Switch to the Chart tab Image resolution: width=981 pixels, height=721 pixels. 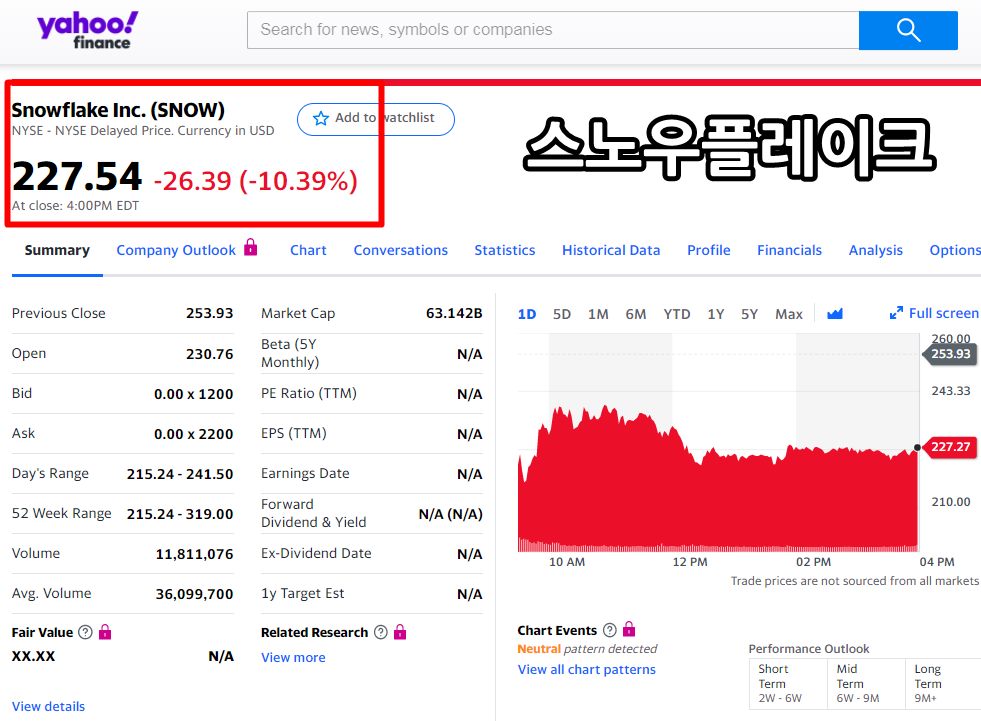pos(308,250)
